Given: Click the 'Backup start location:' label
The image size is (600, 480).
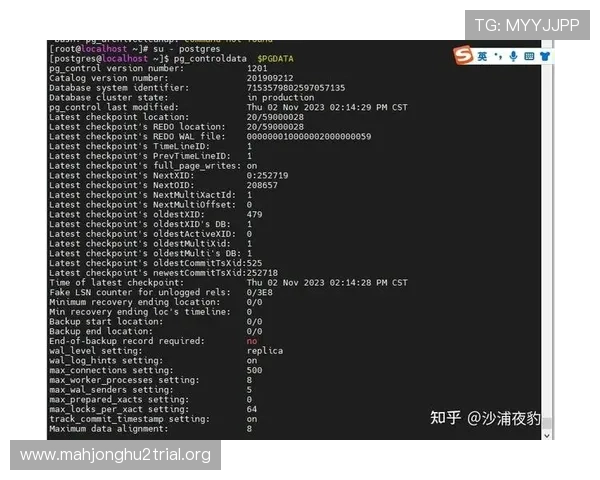Looking at the screenshot, I should pyautogui.click(x=106, y=322).
